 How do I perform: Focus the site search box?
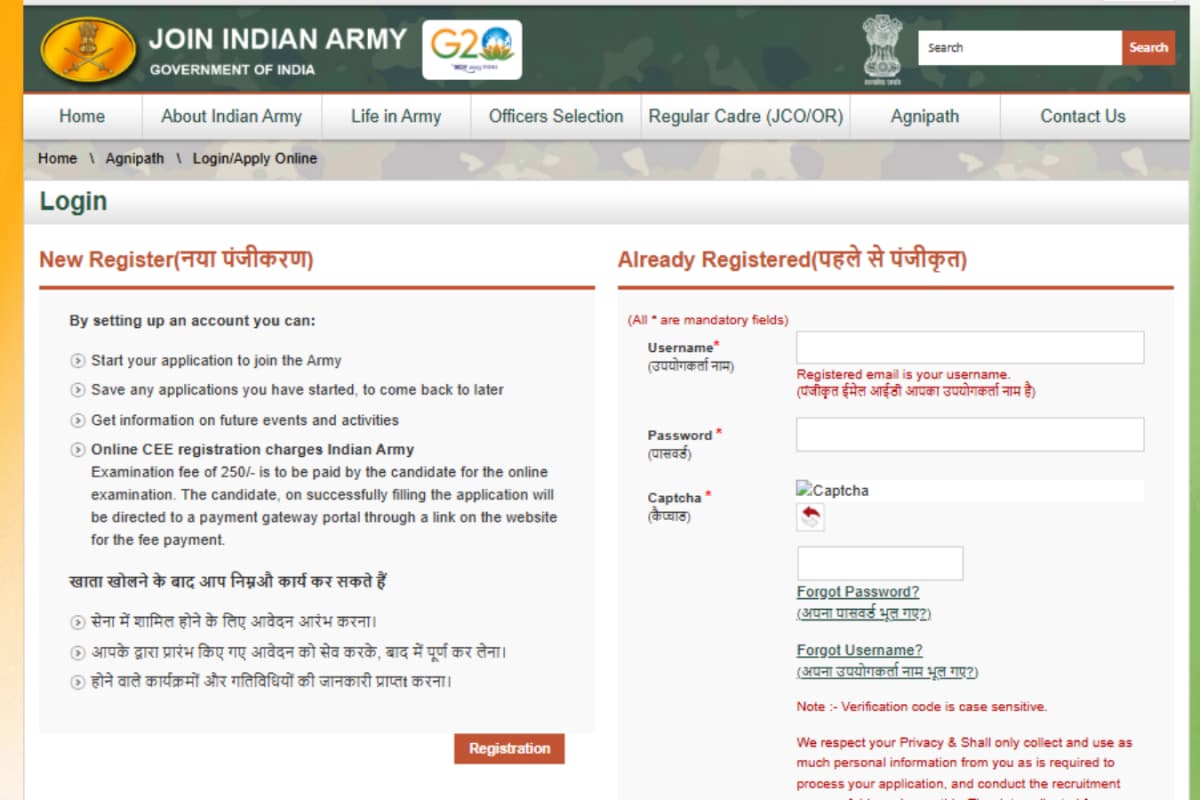click(1020, 48)
